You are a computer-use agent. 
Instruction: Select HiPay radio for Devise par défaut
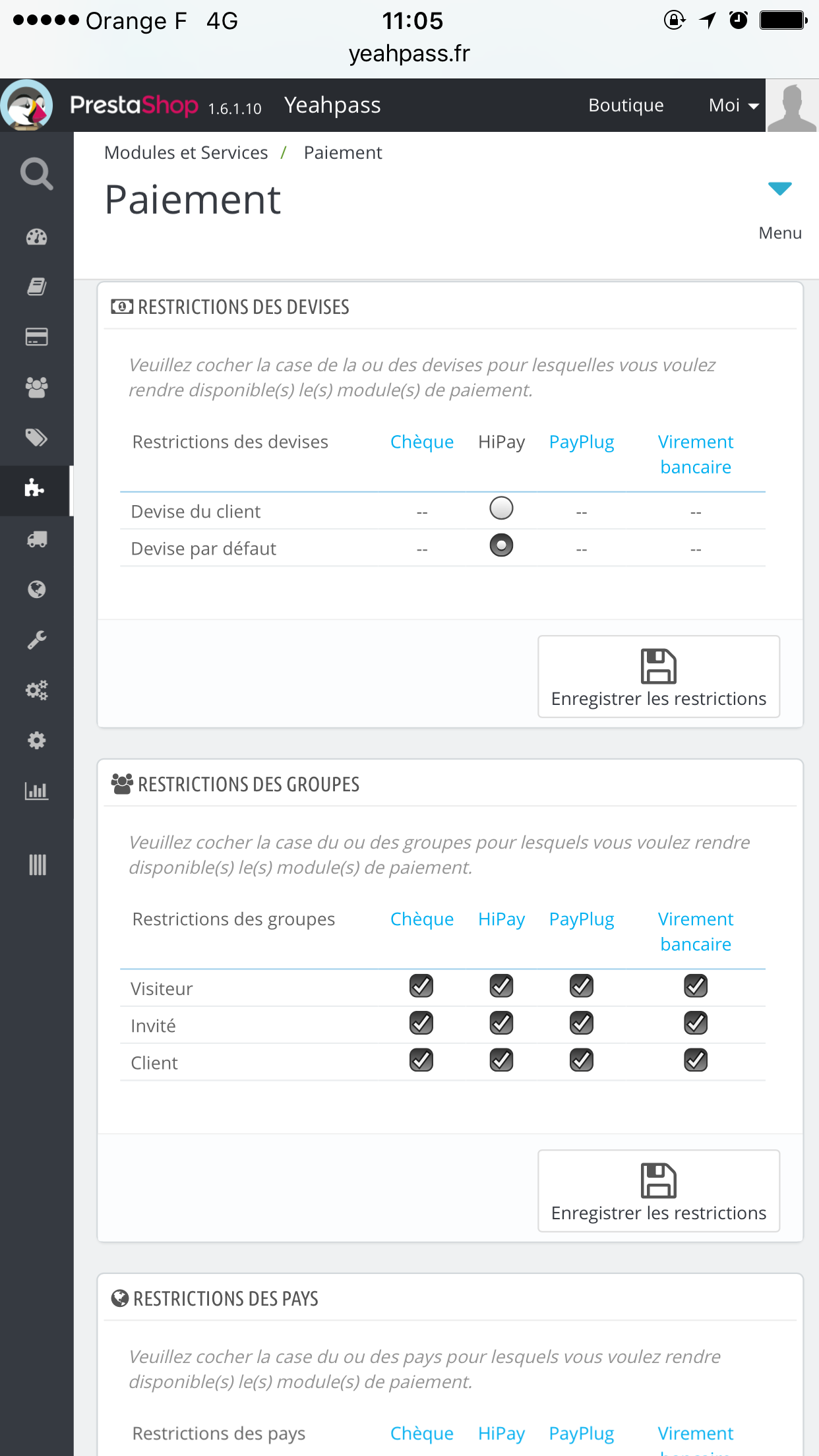point(501,545)
